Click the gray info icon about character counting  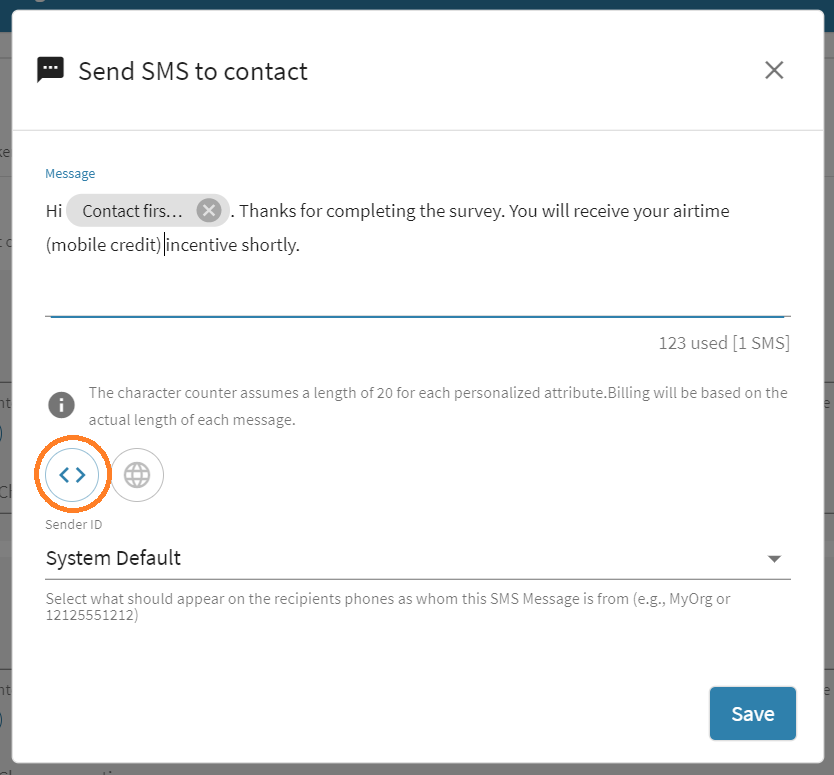tap(61, 405)
